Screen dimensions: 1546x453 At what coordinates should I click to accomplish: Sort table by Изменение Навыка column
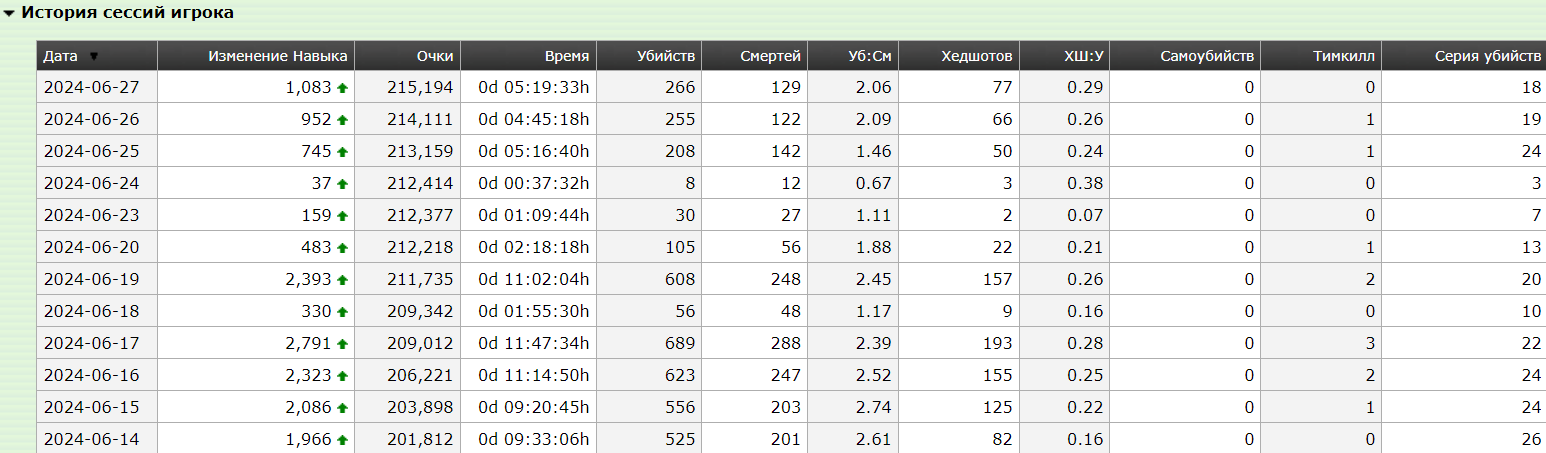pyautogui.click(x=278, y=56)
